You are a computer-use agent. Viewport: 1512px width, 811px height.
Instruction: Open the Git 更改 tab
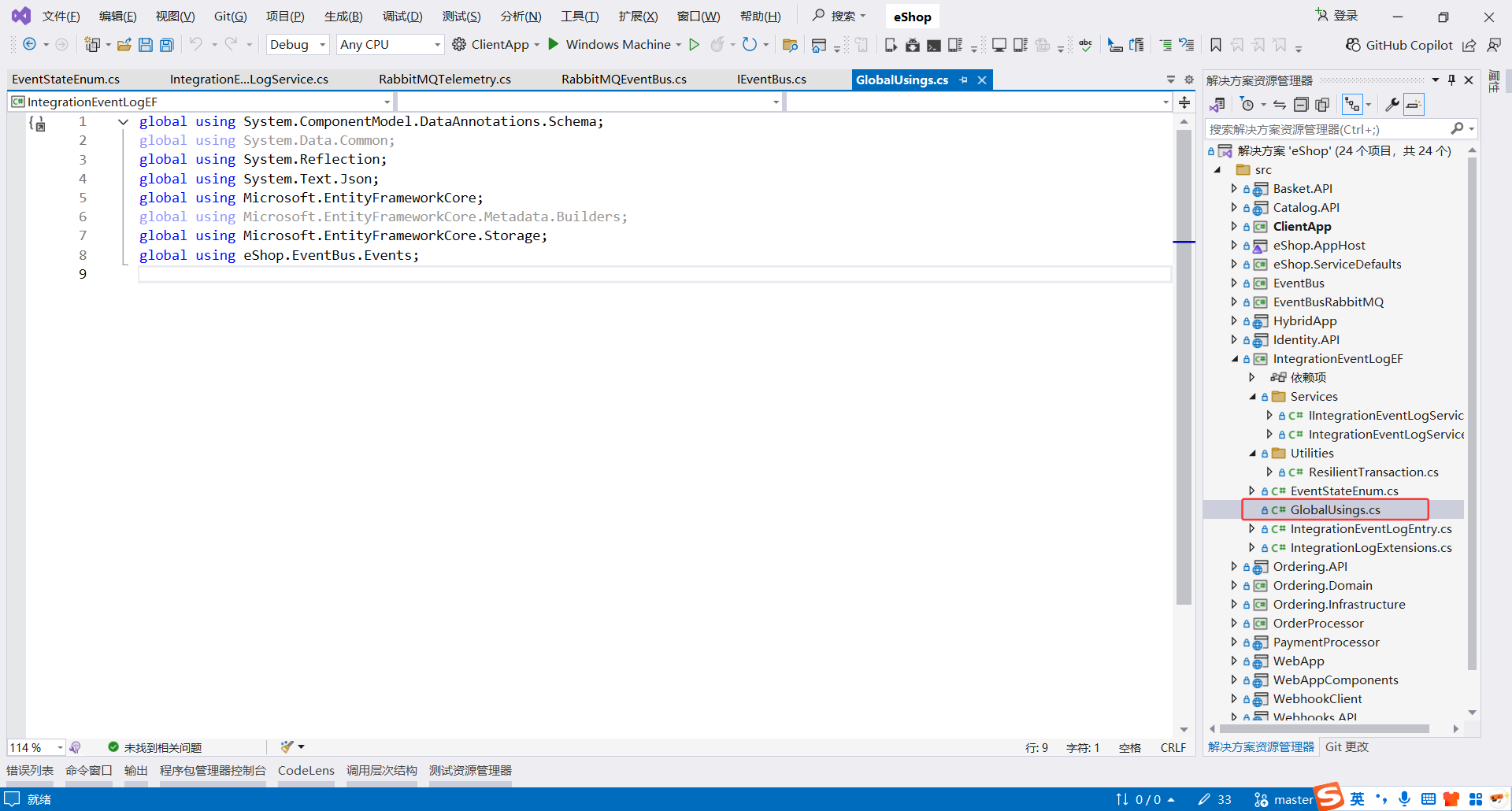(1347, 746)
